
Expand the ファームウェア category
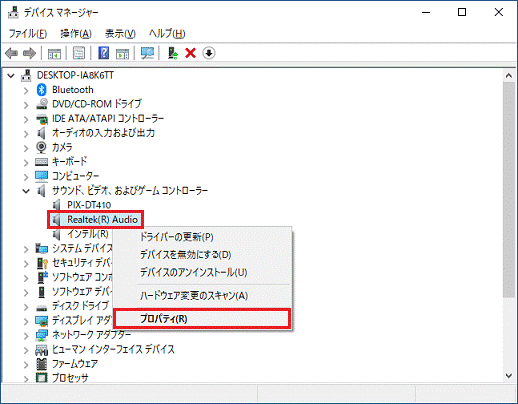pyautogui.click(x=26, y=364)
